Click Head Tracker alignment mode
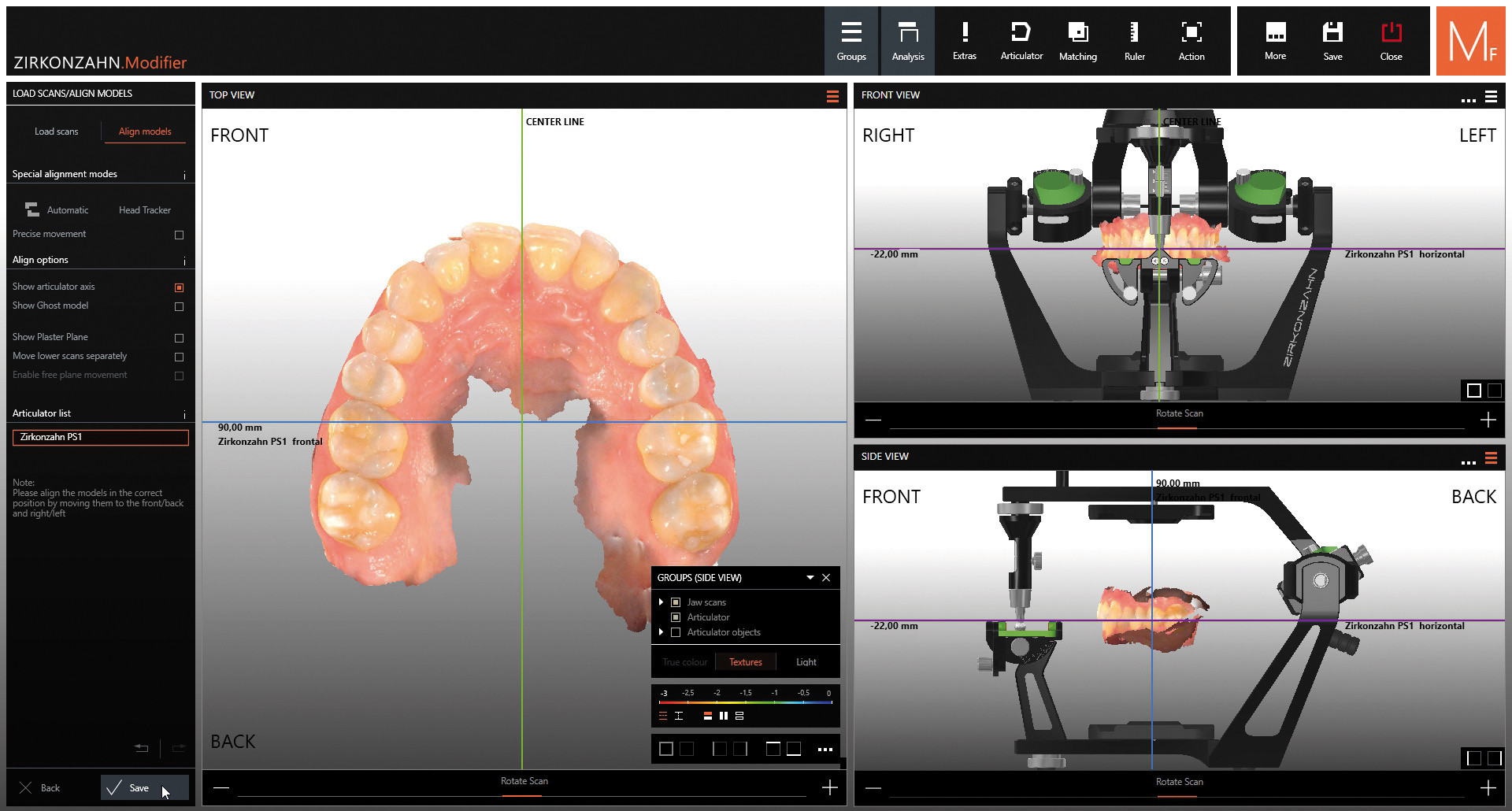 tap(144, 210)
